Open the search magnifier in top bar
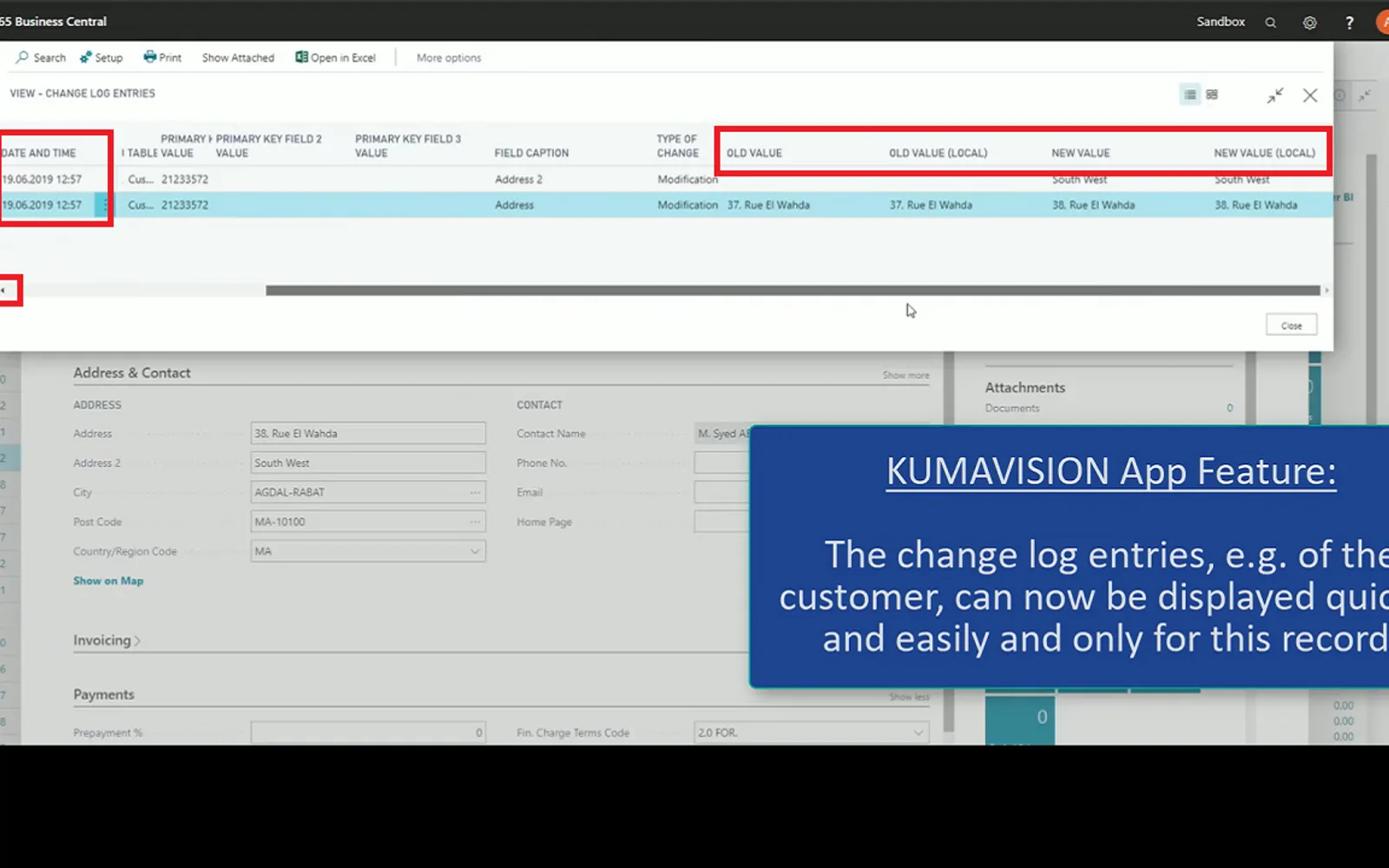This screenshot has height=868, width=1389. click(1270, 23)
